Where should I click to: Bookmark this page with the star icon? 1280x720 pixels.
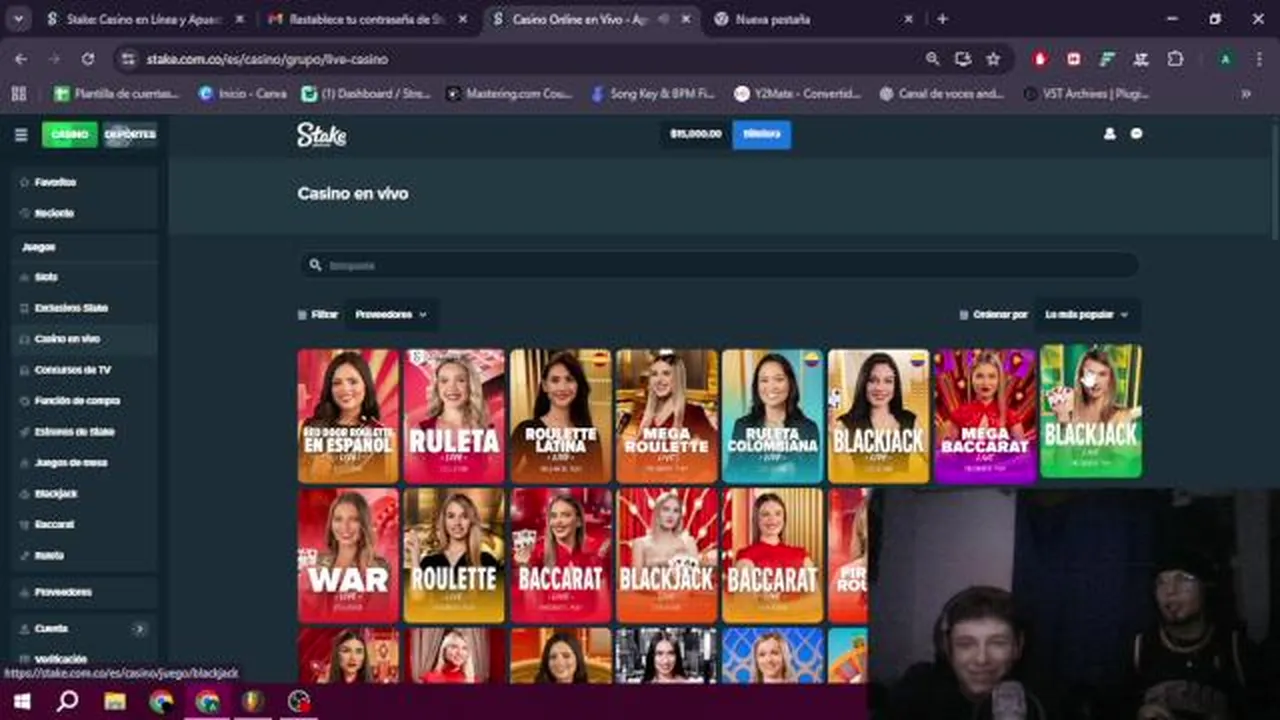[x=993, y=59]
